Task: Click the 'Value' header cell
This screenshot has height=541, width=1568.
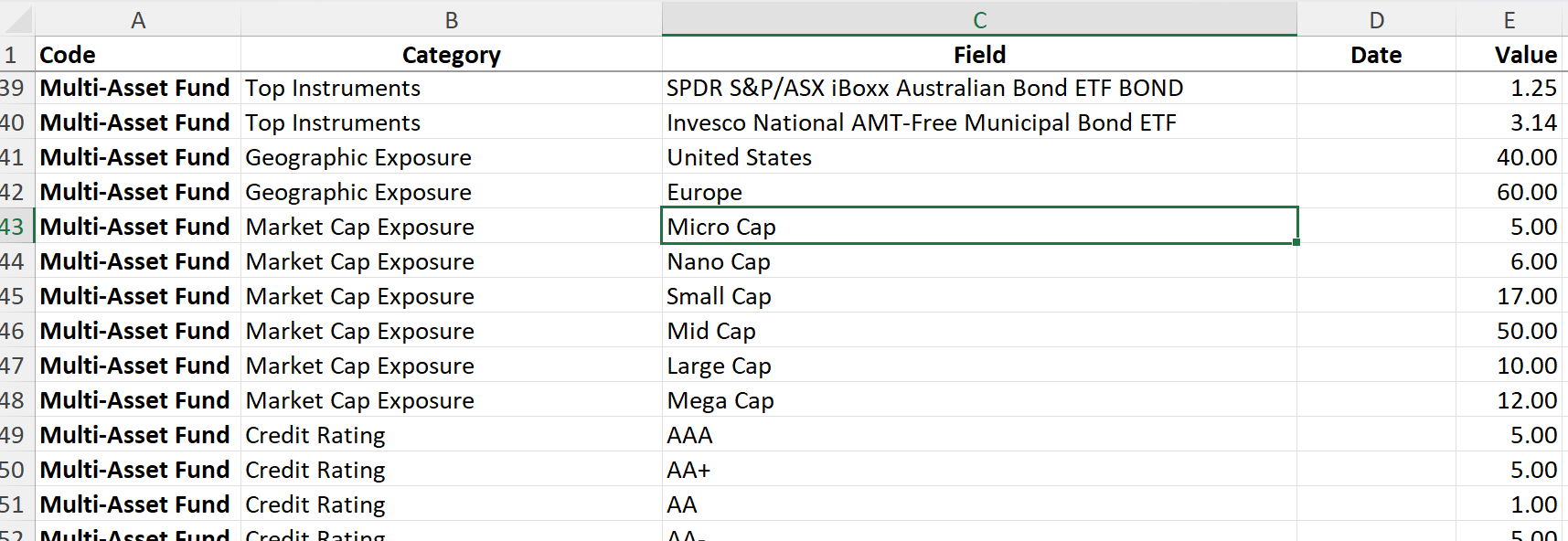Action: click(x=1509, y=55)
